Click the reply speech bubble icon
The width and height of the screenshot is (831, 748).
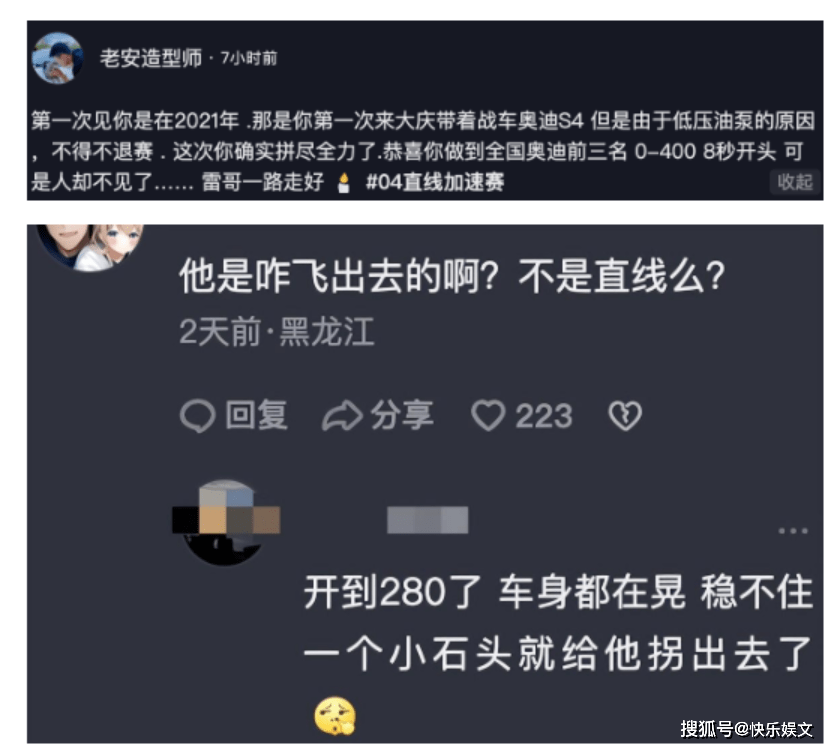tap(198, 416)
